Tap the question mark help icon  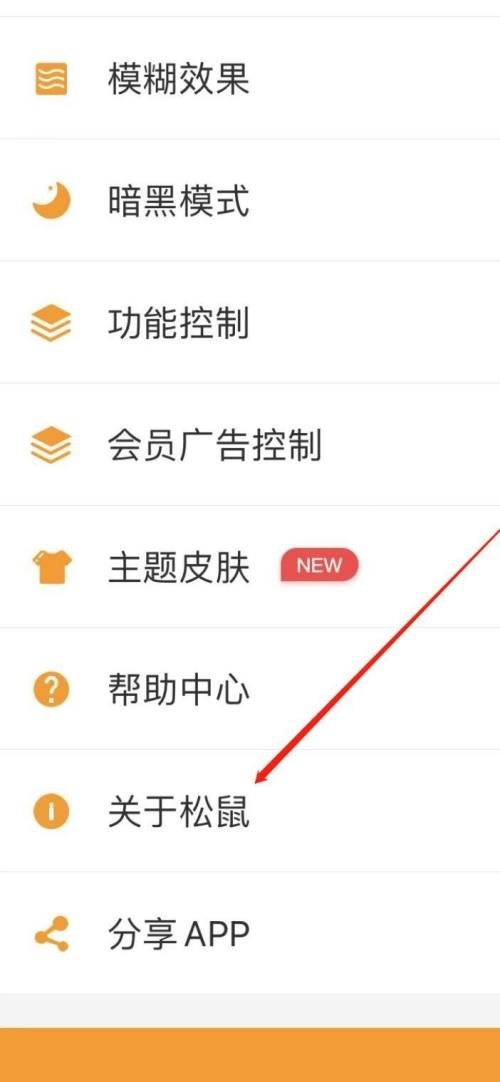click(51, 689)
